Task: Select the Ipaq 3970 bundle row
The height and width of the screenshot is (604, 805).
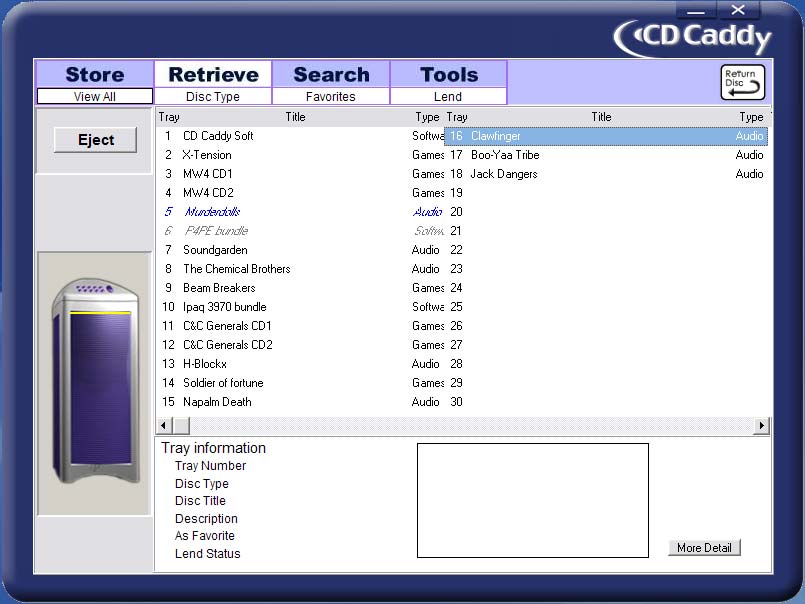Action: coord(300,307)
